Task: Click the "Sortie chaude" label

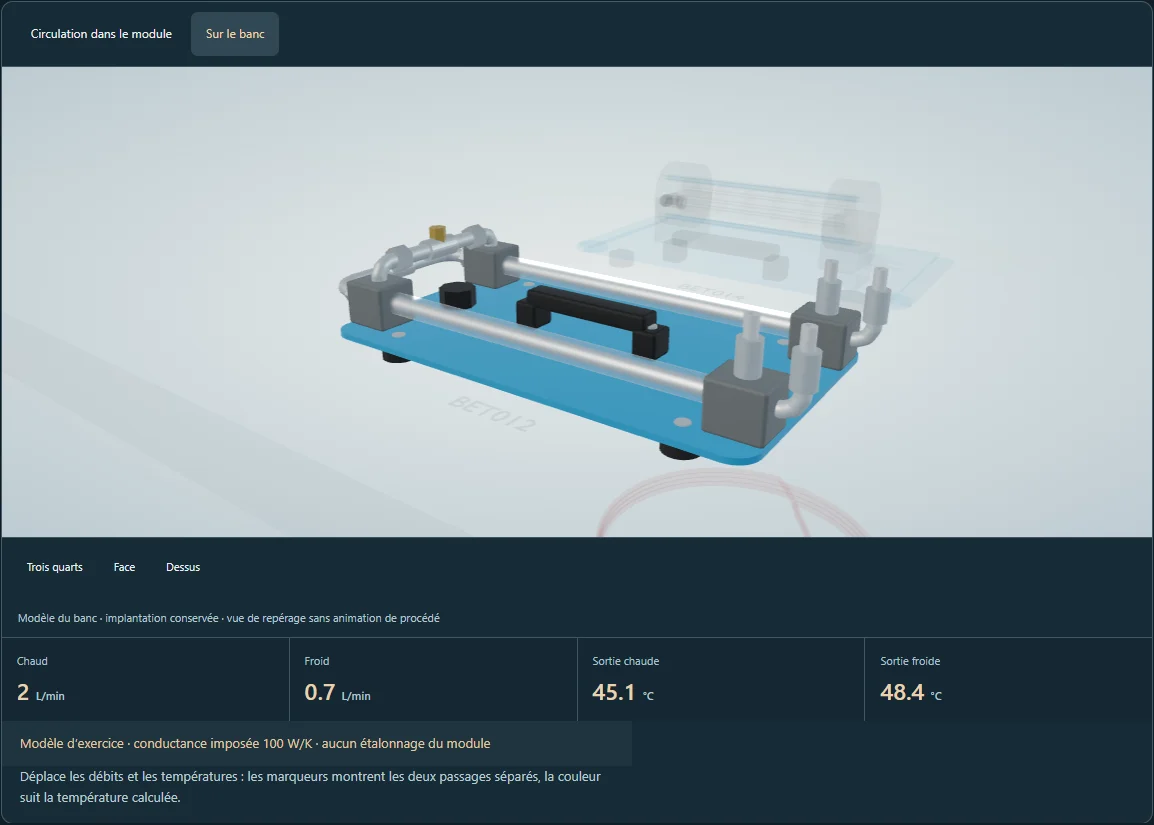Action: click(x=626, y=661)
